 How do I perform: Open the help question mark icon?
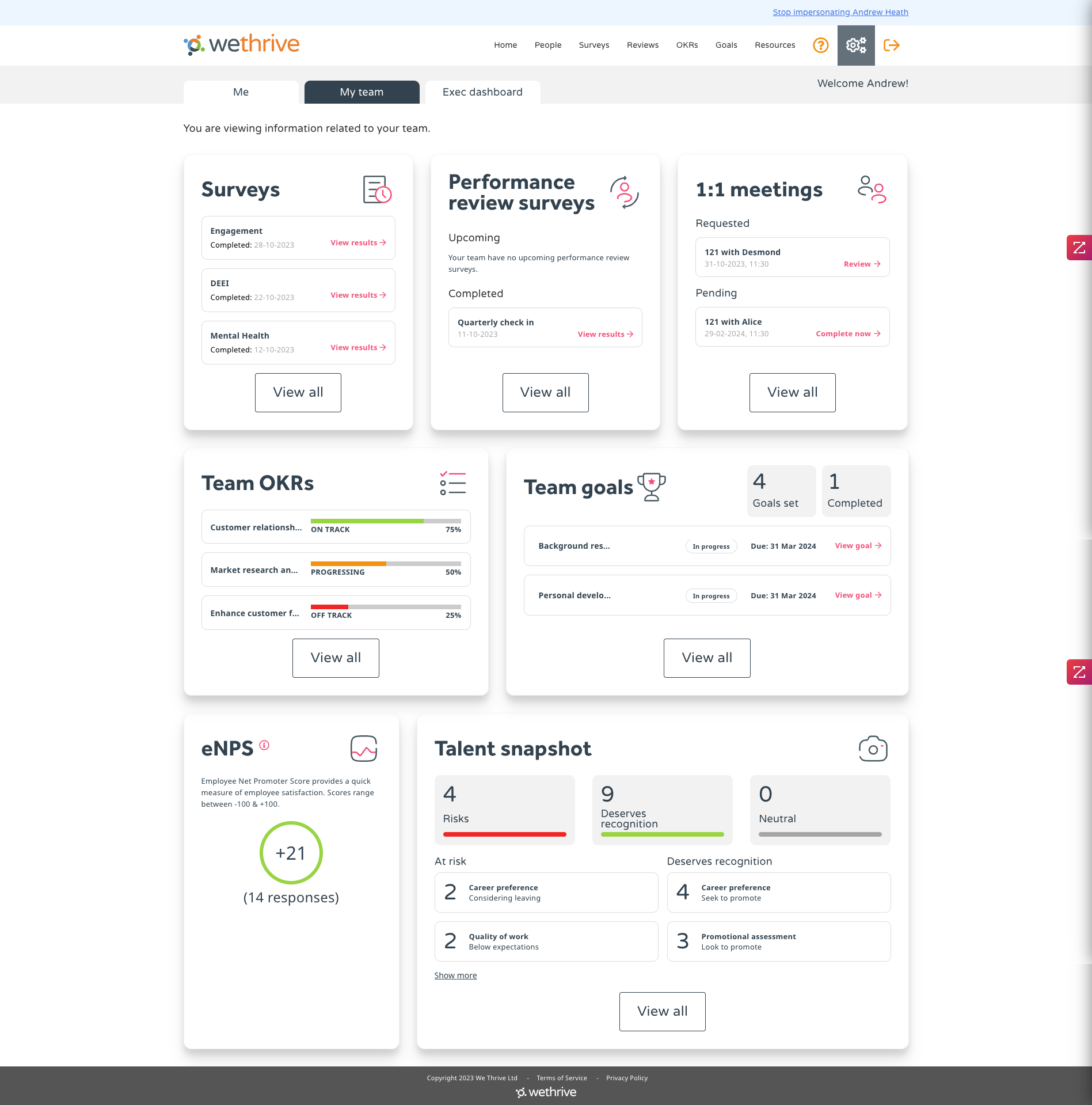pos(820,45)
